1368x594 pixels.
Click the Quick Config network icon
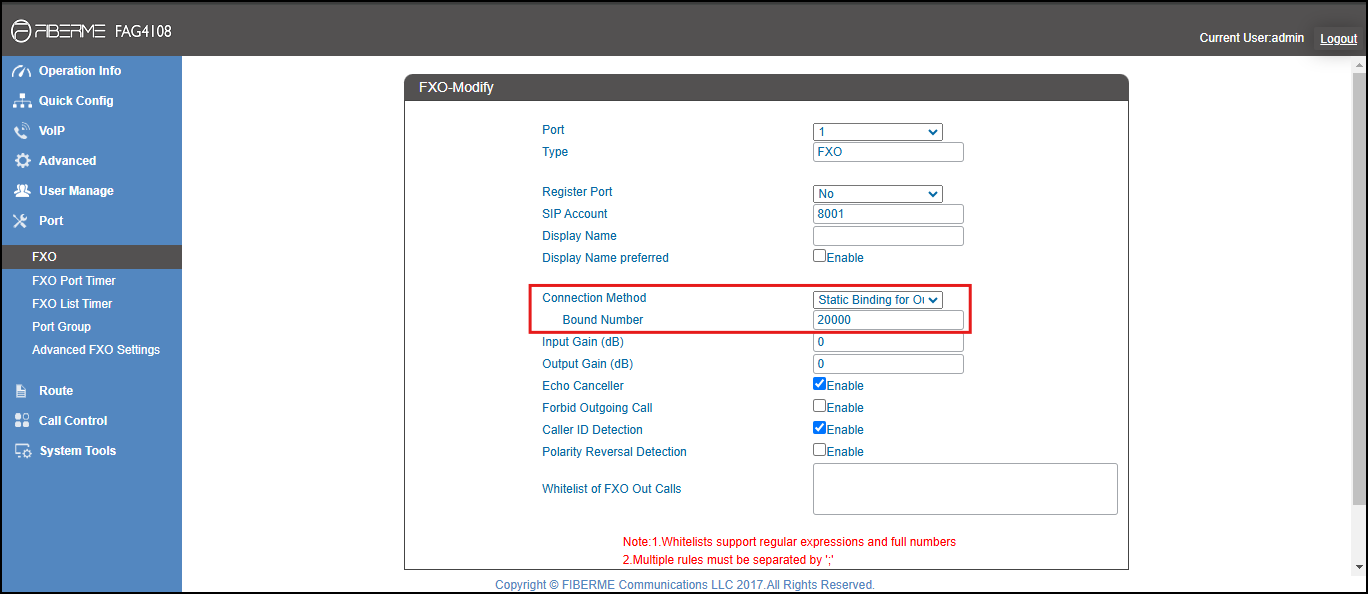pos(22,101)
